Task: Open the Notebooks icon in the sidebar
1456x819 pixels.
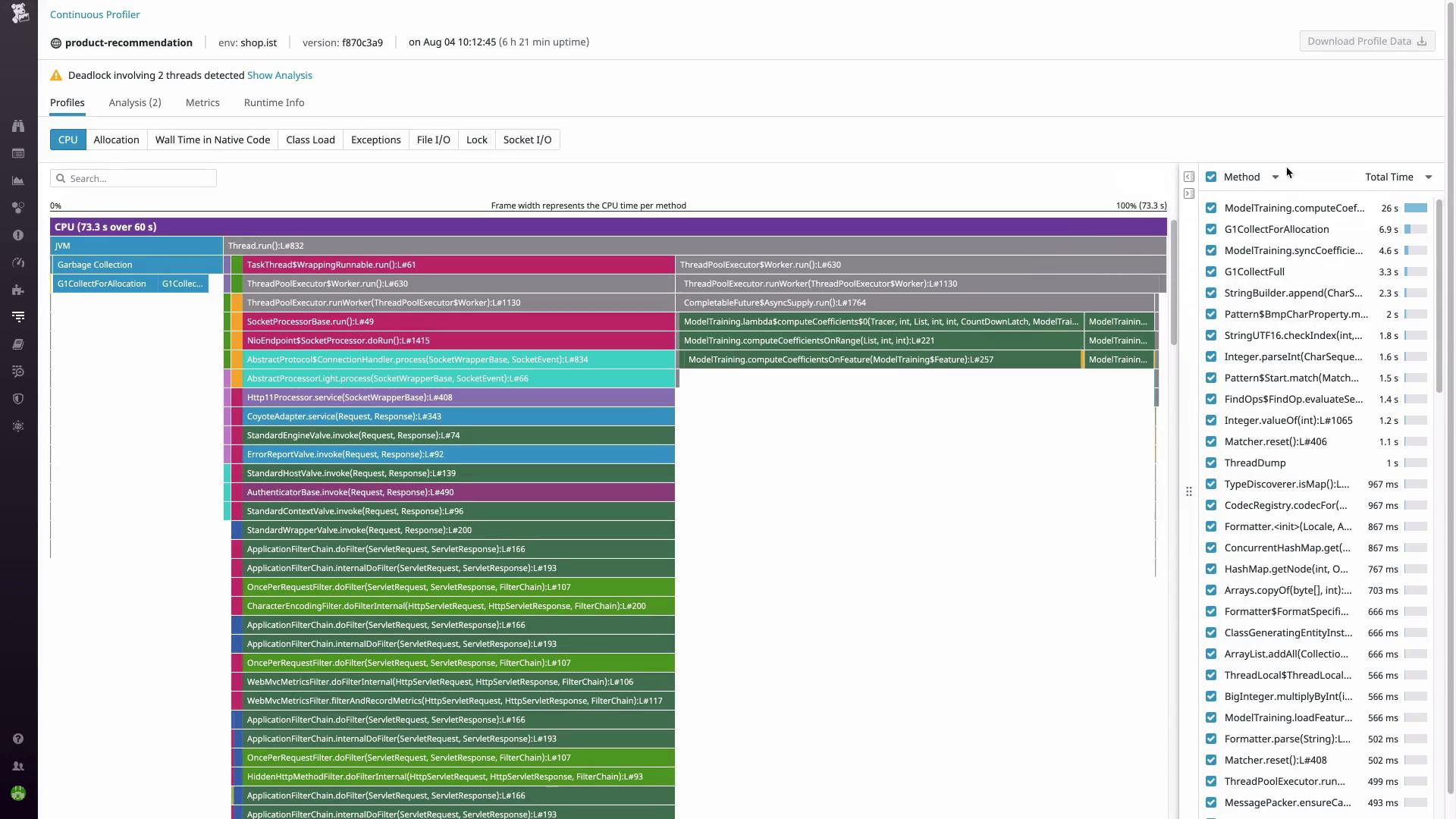Action: click(18, 344)
